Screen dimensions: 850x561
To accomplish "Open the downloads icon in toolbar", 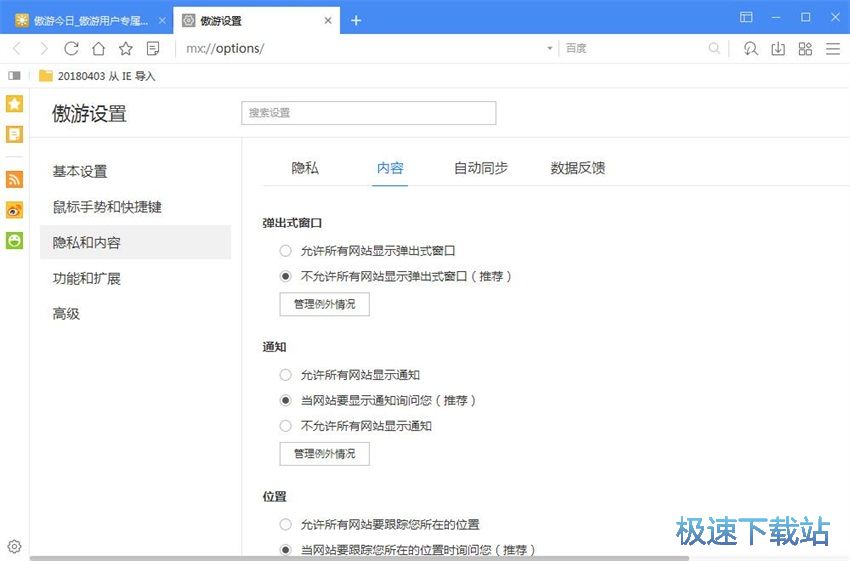I will pyautogui.click(x=778, y=49).
